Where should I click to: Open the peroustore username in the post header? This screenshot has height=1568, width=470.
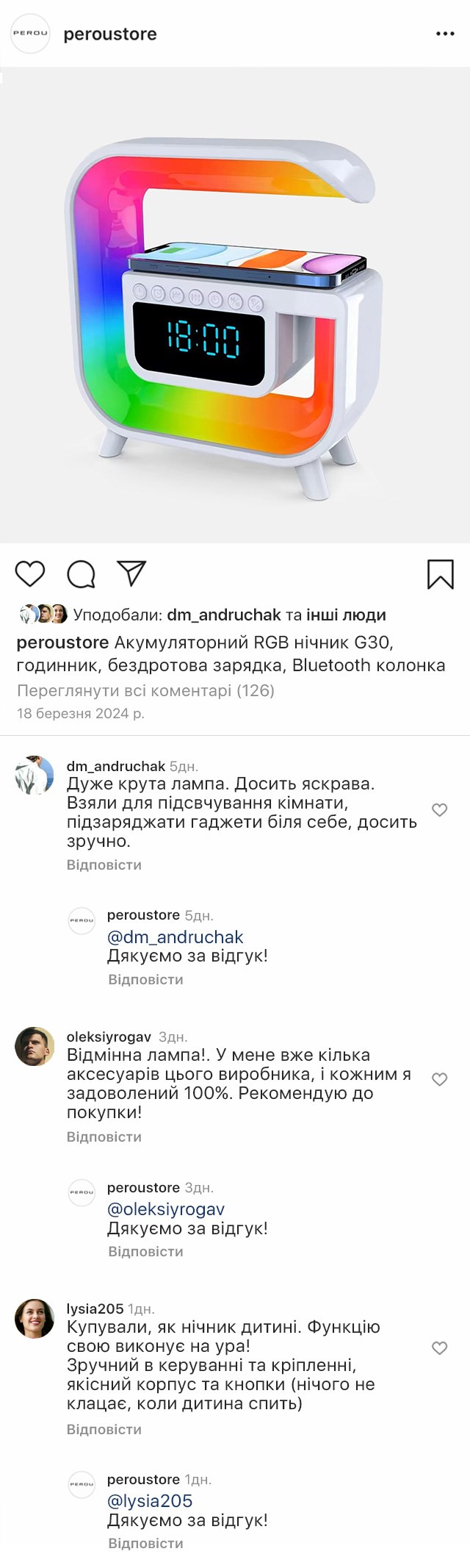point(110,34)
